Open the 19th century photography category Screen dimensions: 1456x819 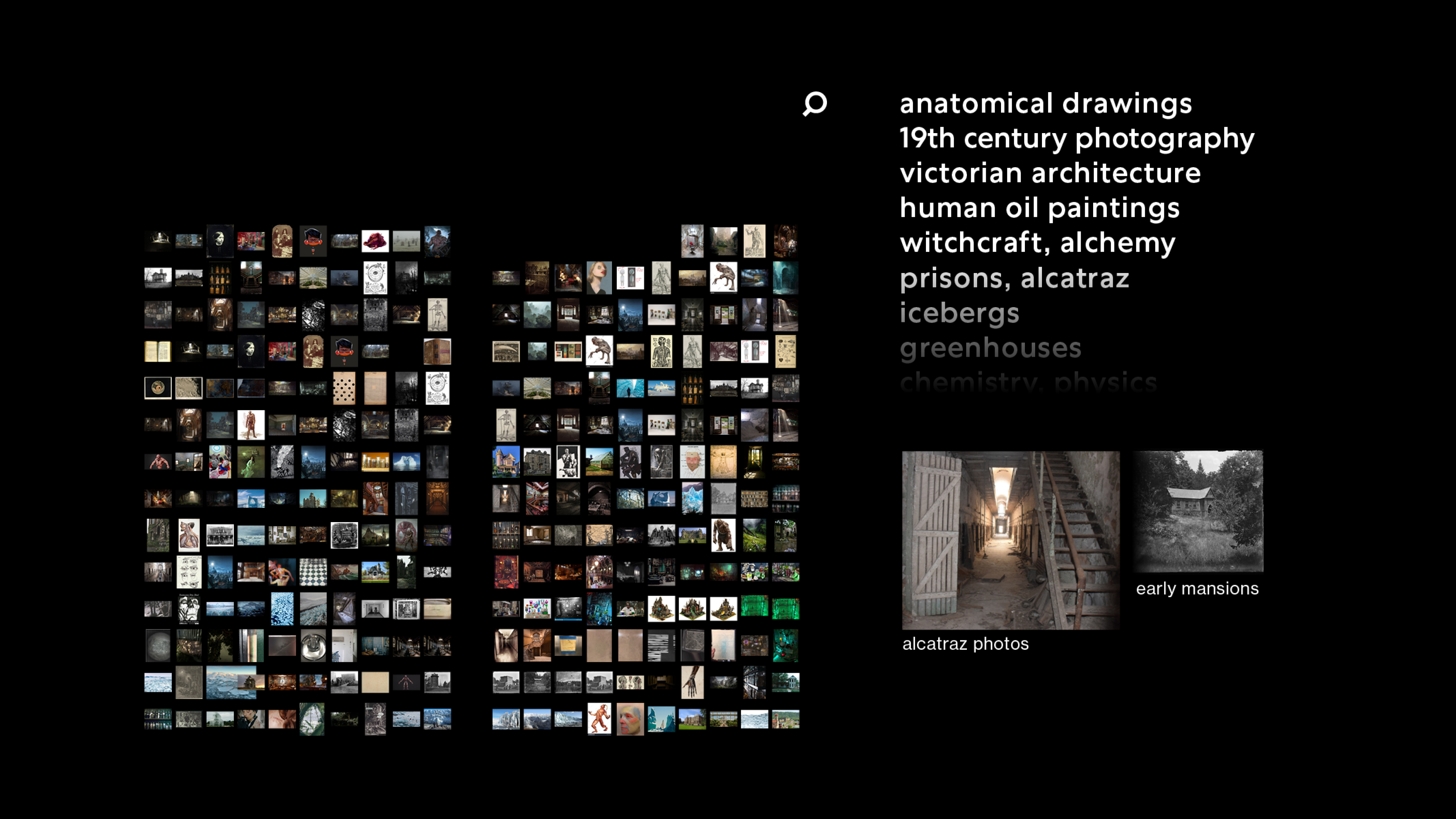(x=1076, y=138)
